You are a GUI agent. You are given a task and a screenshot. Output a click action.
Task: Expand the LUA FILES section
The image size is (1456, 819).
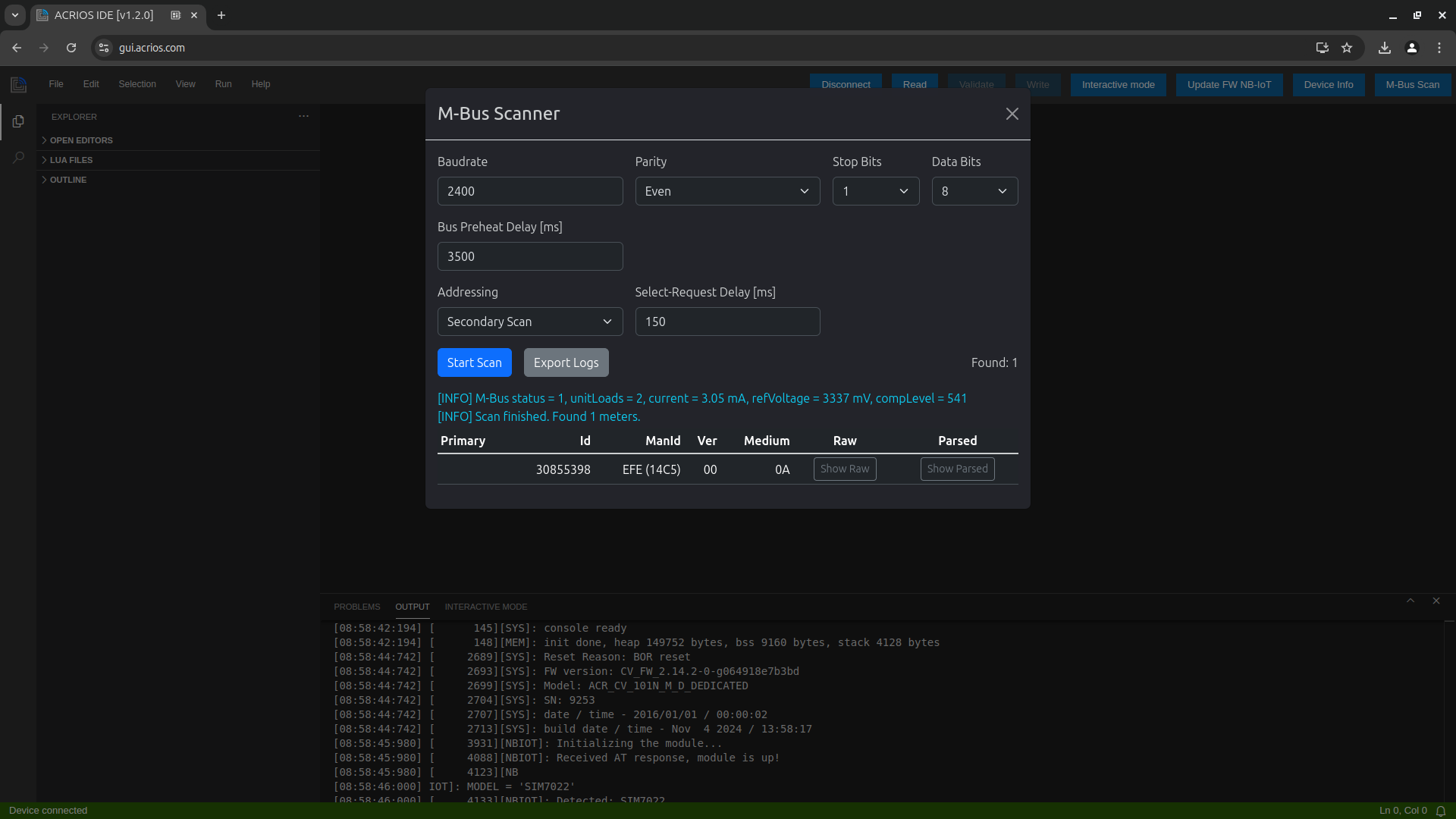click(70, 160)
